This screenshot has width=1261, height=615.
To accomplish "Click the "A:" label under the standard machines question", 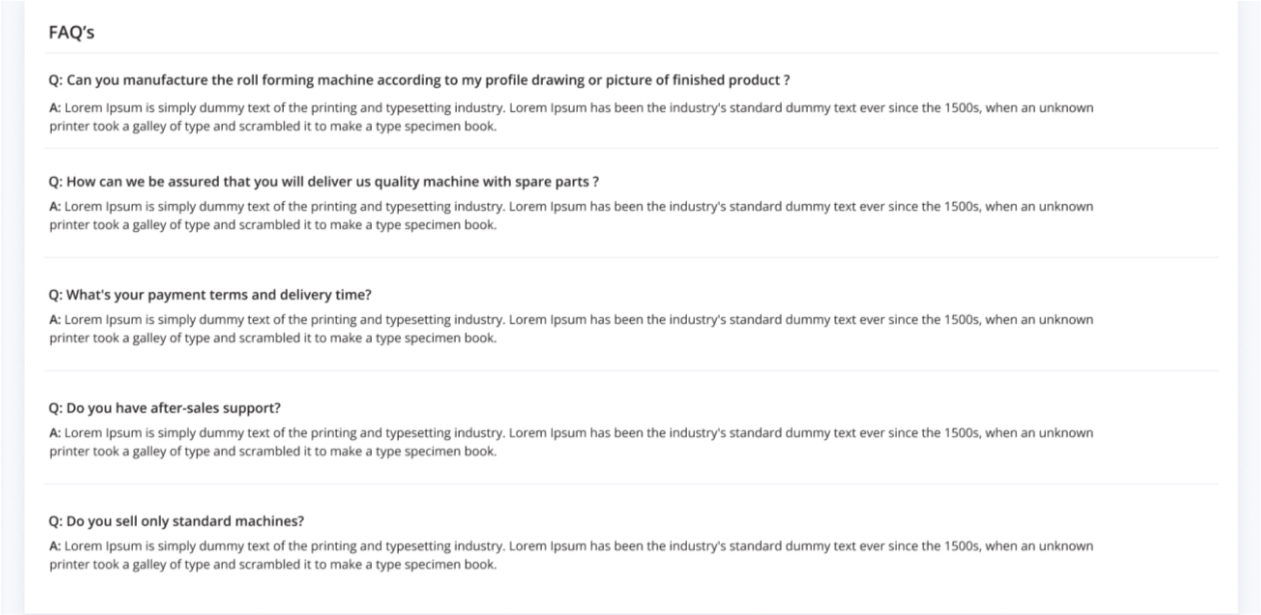I will [55, 546].
